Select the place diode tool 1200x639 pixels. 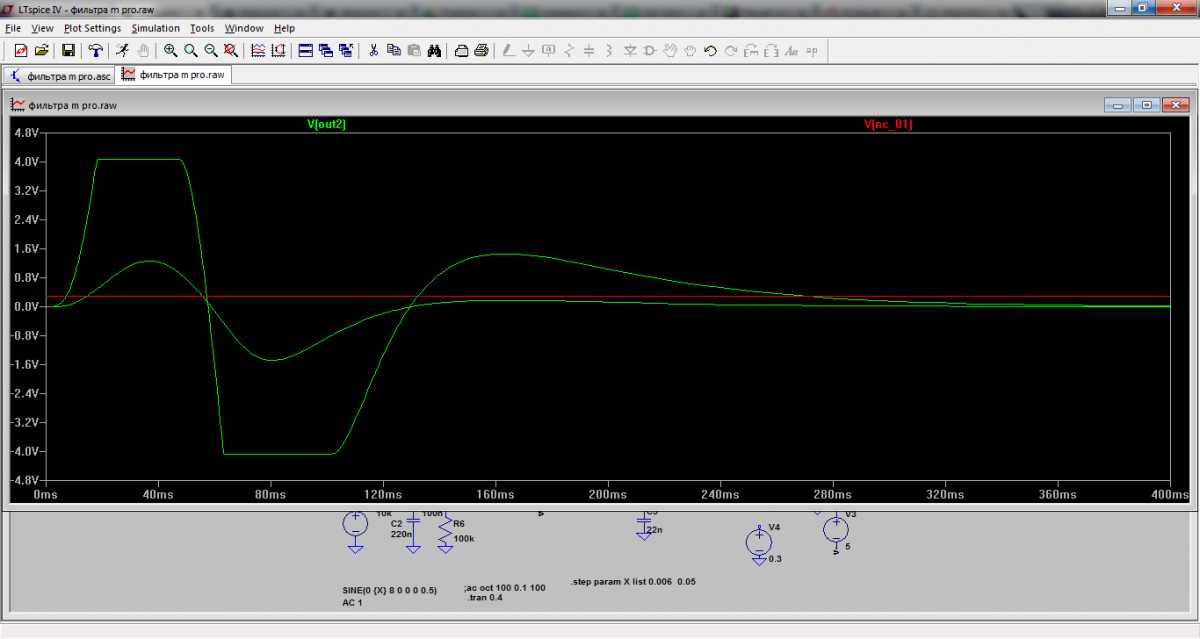coord(630,50)
